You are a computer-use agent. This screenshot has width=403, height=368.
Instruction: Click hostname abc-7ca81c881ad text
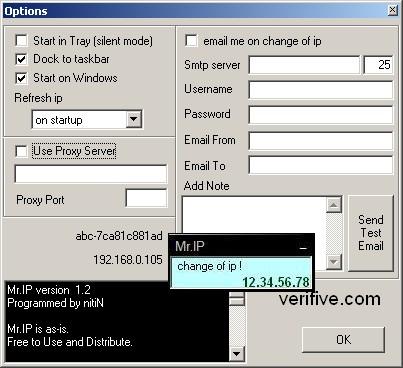click(x=119, y=236)
